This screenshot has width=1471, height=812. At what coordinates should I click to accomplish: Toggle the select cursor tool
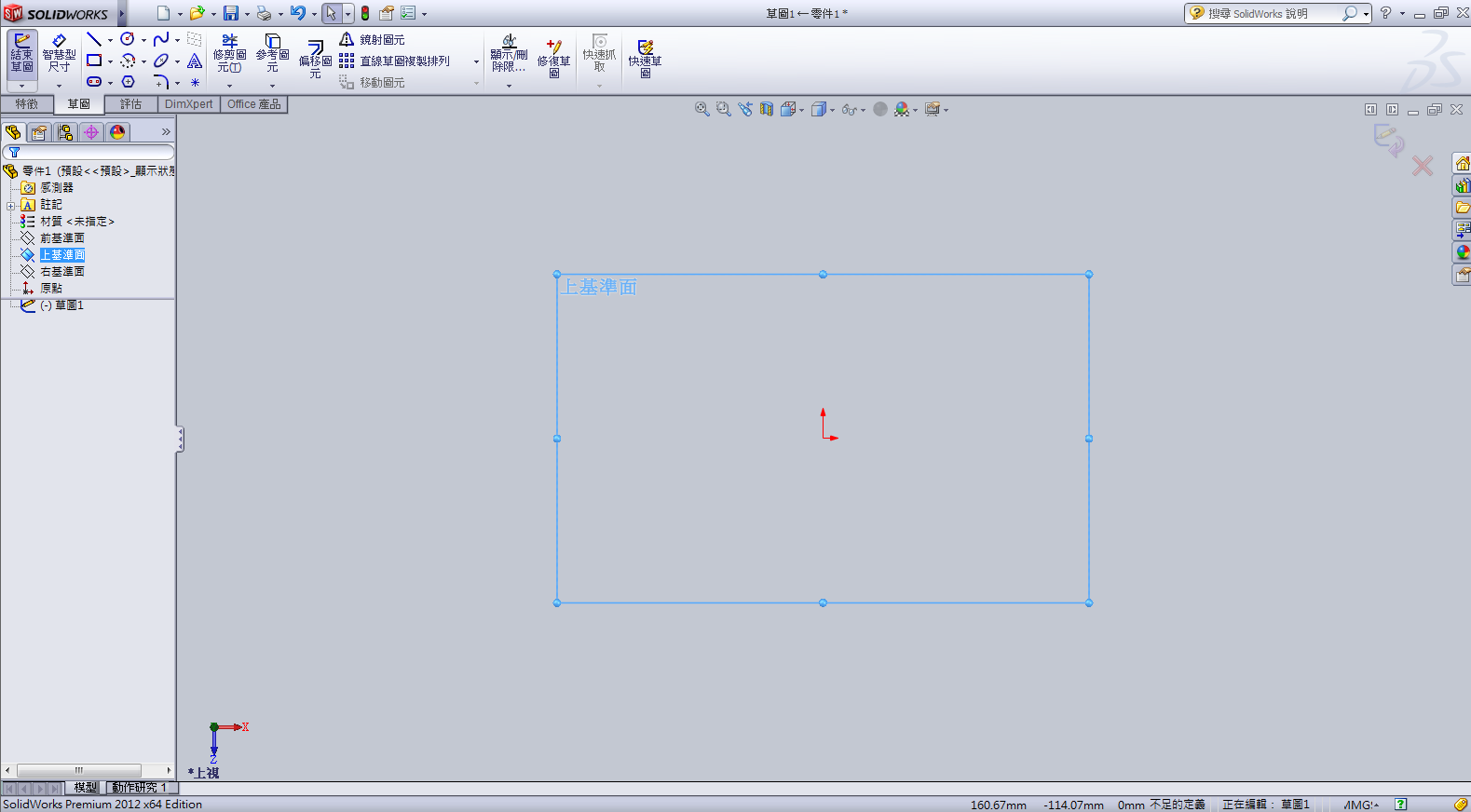(331, 13)
